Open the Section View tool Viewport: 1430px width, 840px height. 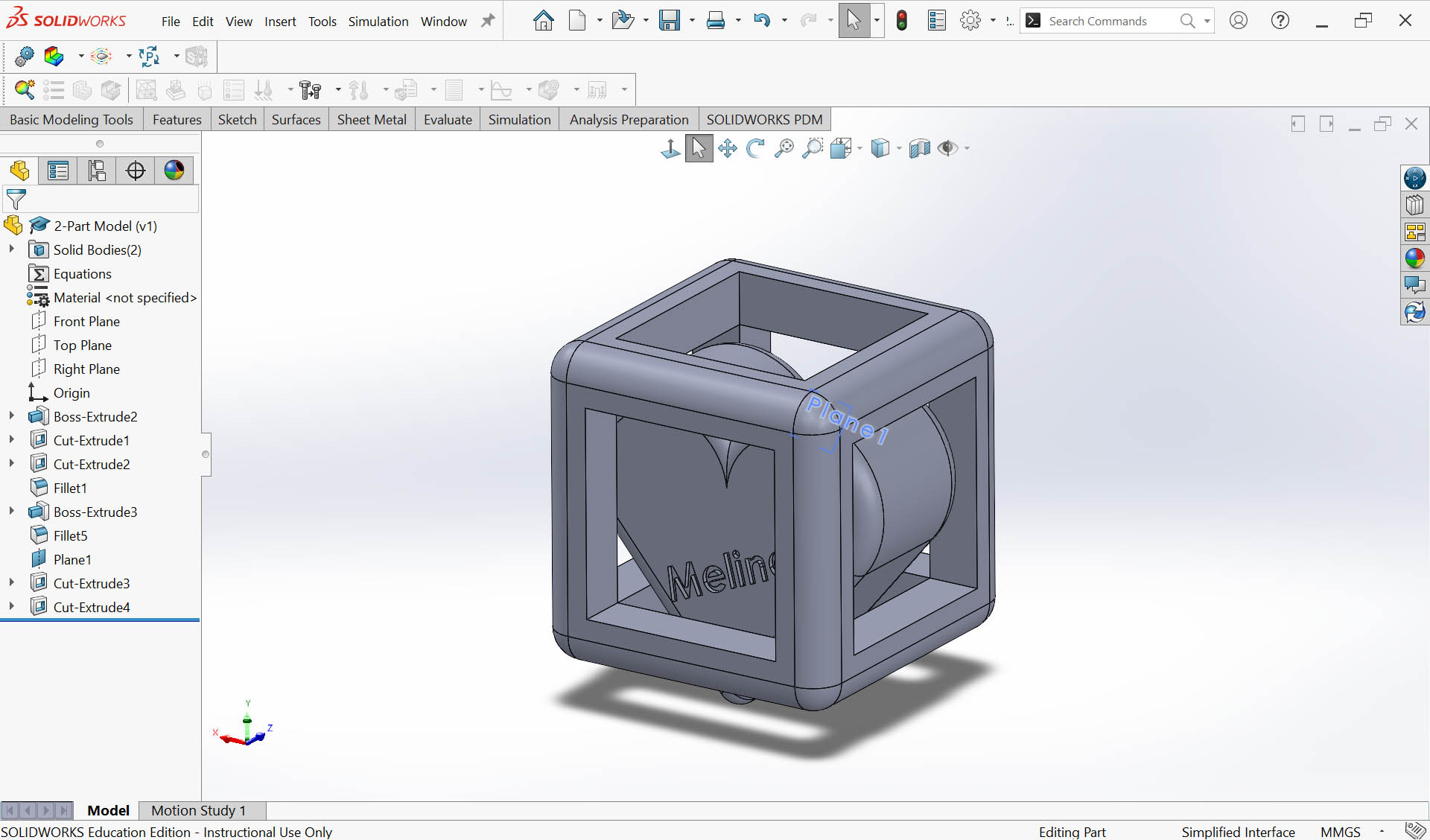(x=920, y=148)
